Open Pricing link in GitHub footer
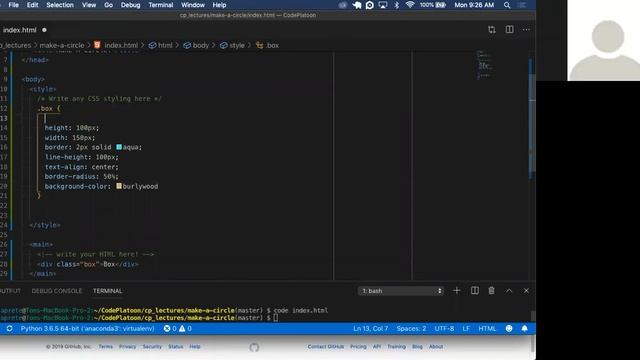The image size is (640, 360). [x=358, y=347]
